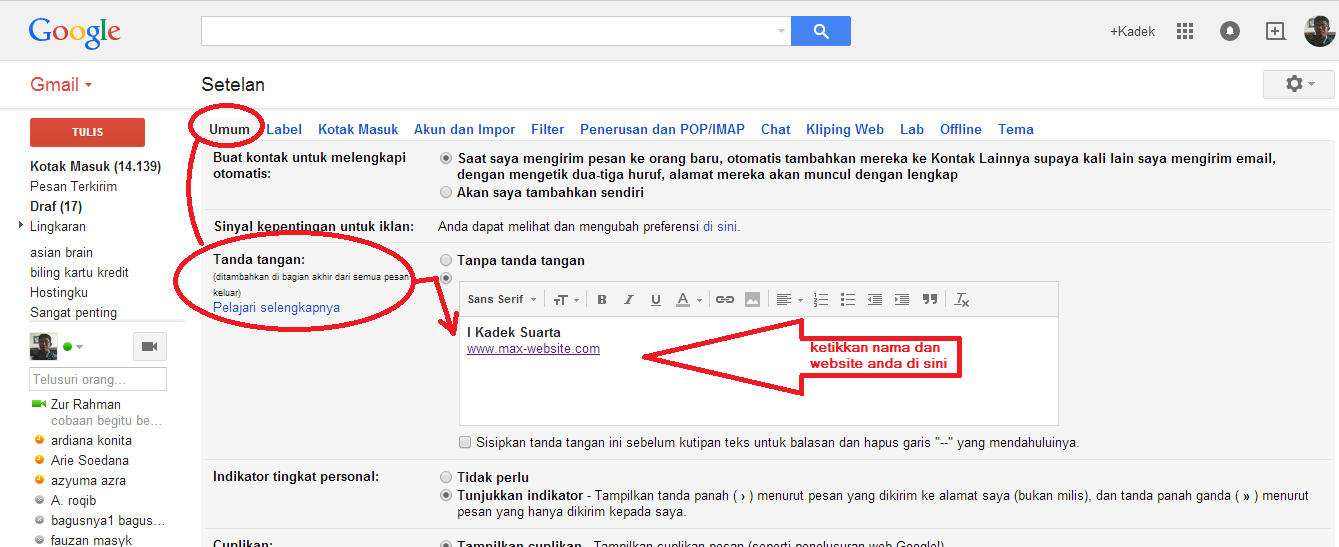Select 'Tunjukkan indikator' radio button
This screenshot has width=1339, height=547.
446,495
